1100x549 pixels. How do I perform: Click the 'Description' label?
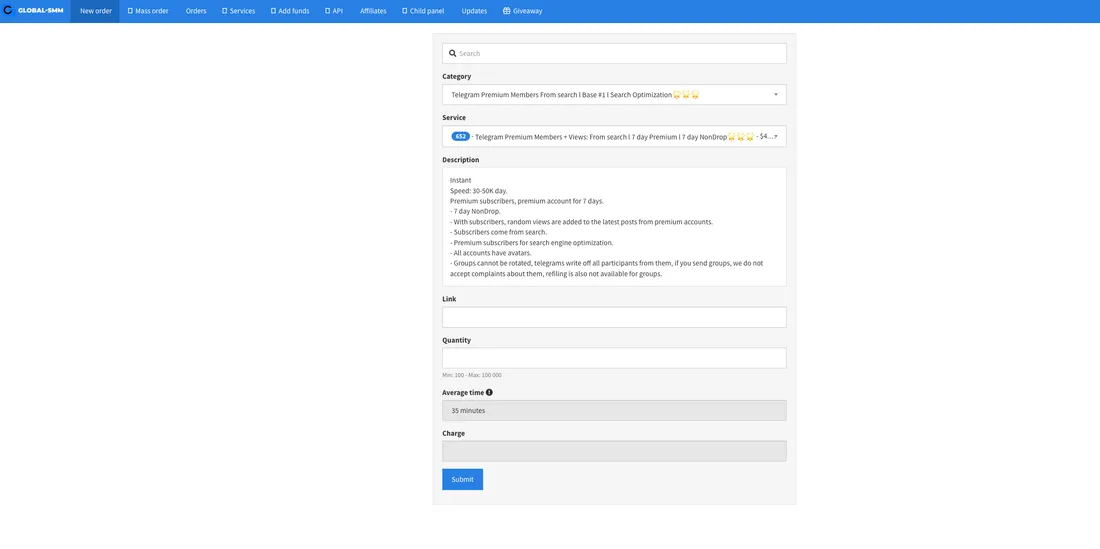tap(461, 160)
